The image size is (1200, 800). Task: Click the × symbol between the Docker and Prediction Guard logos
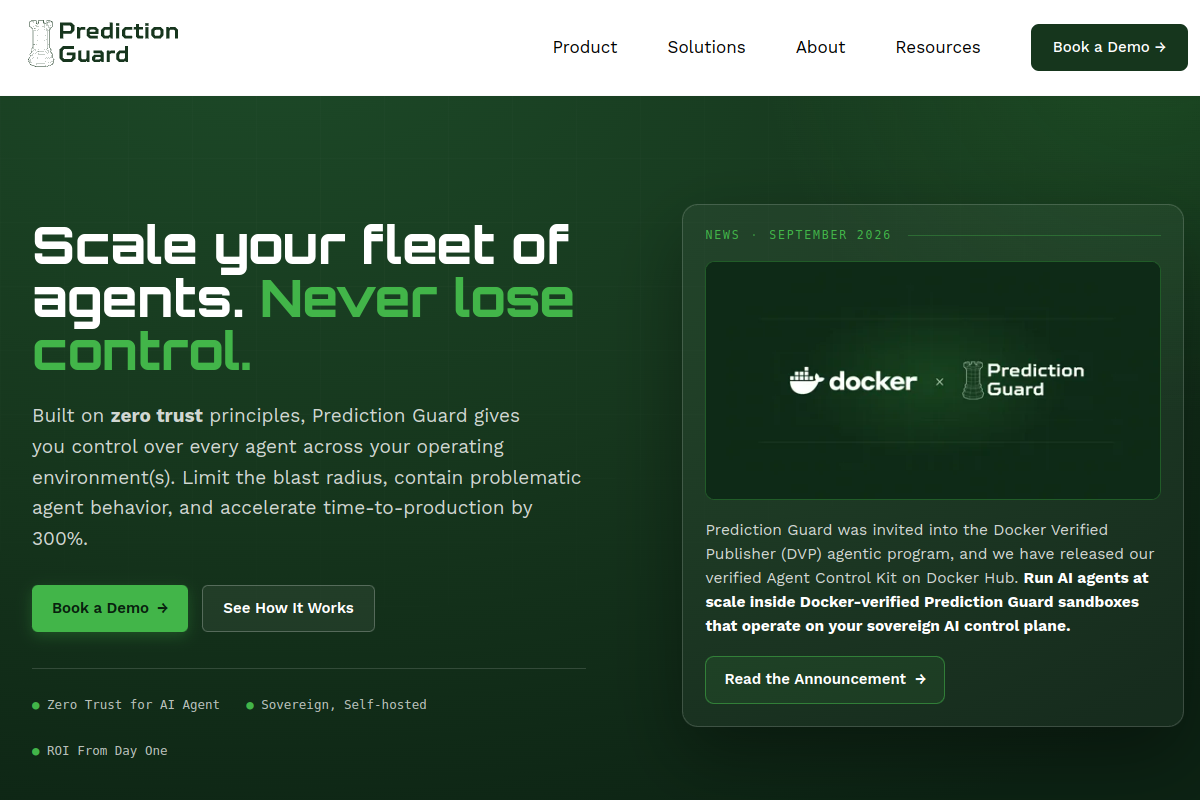point(939,381)
